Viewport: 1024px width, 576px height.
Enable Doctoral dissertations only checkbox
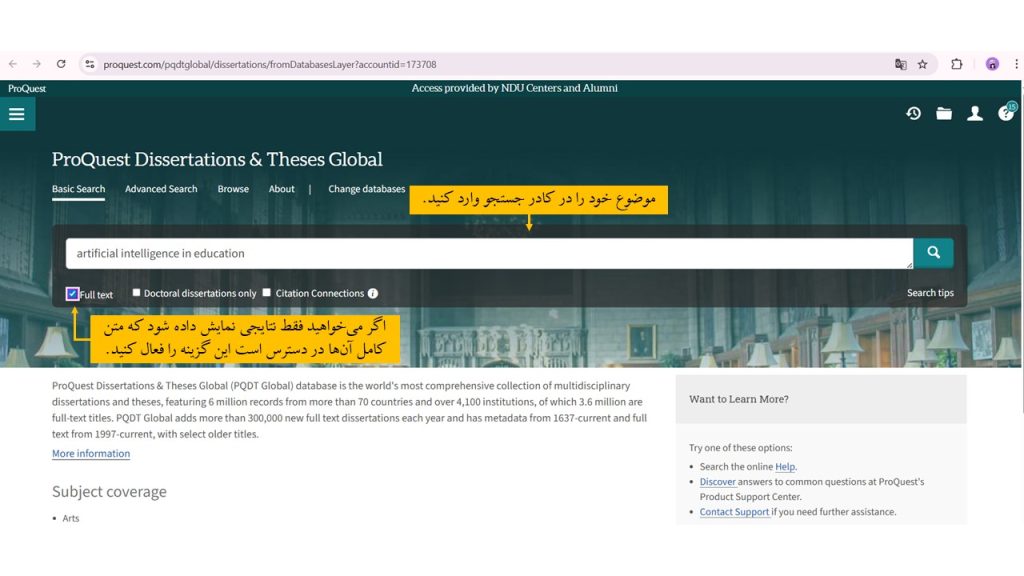pos(136,293)
